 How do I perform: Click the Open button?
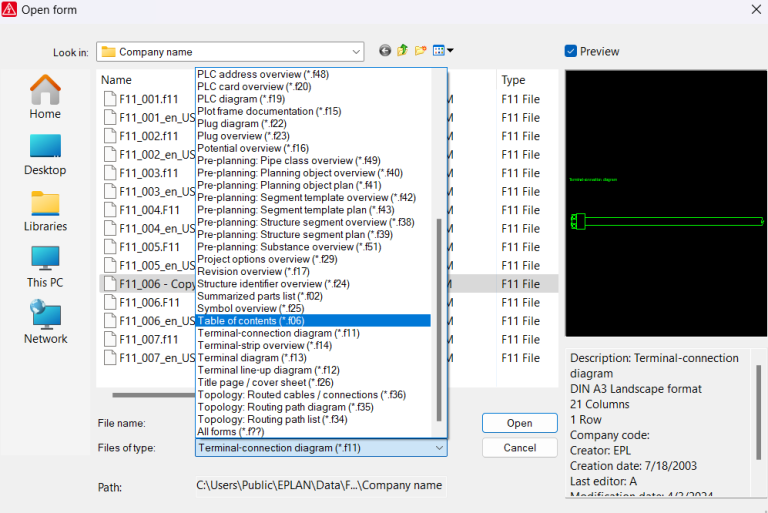[520, 423]
